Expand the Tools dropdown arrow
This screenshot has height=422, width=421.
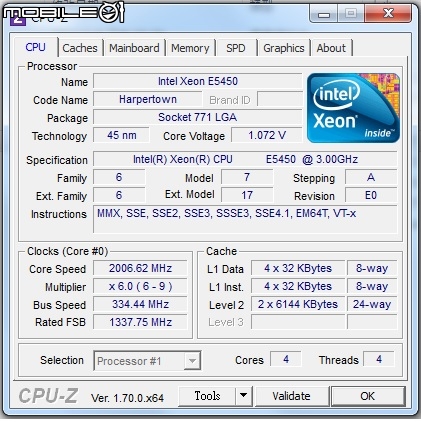pyautogui.click(x=244, y=396)
